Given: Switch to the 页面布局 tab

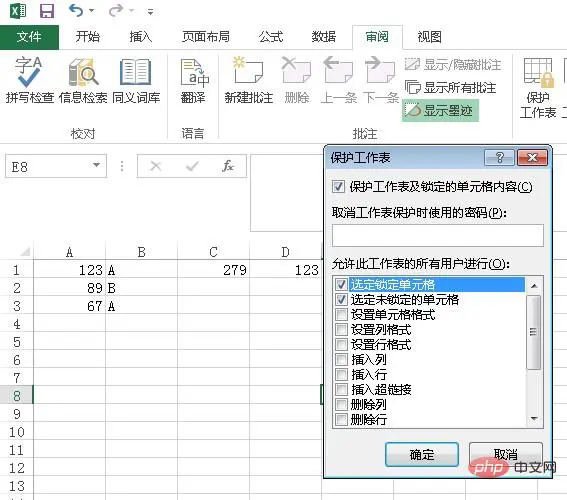Looking at the screenshot, I should (x=206, y=37).
